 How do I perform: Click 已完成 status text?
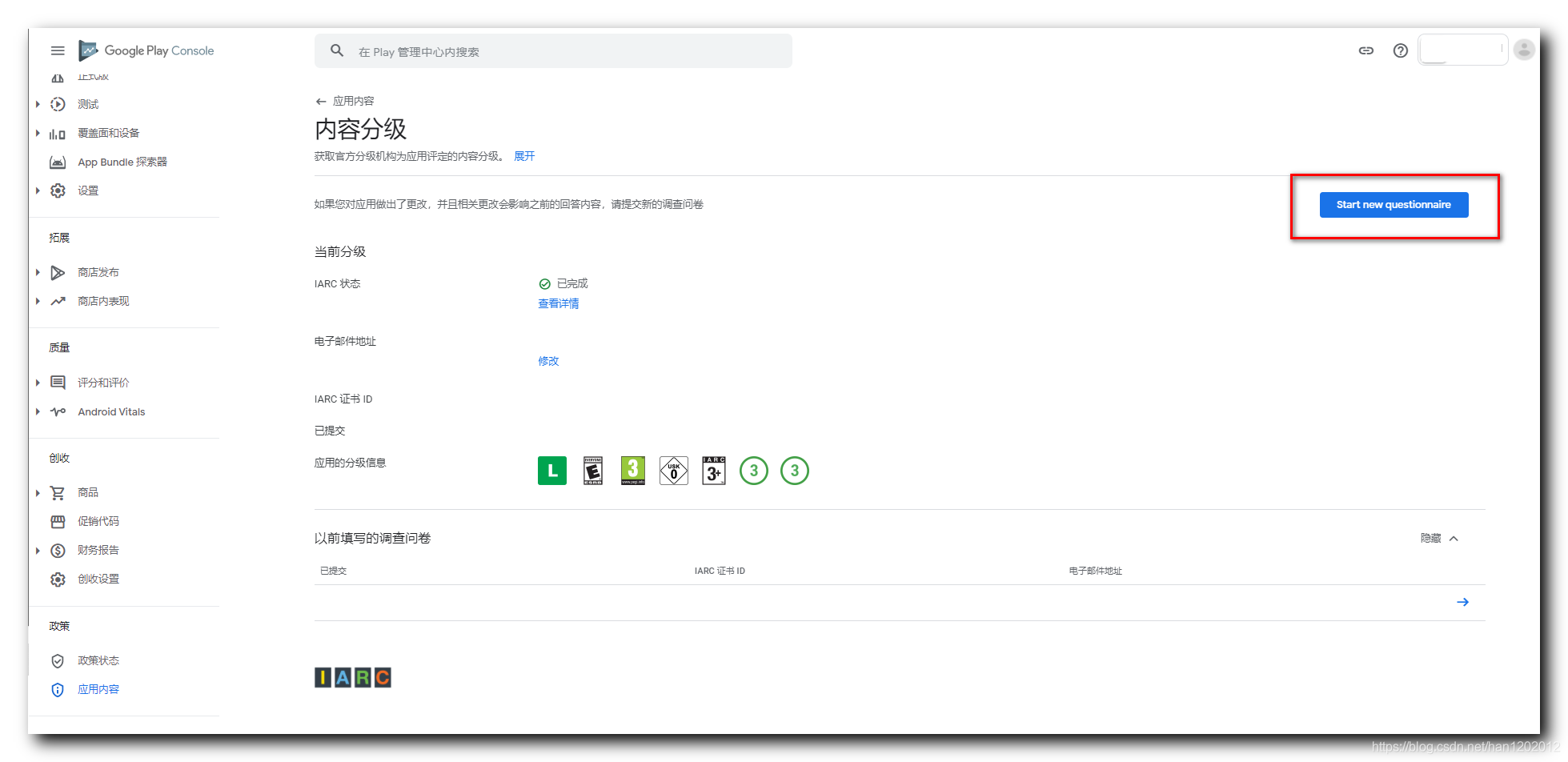pyautogui.click(x=572, y=283)
